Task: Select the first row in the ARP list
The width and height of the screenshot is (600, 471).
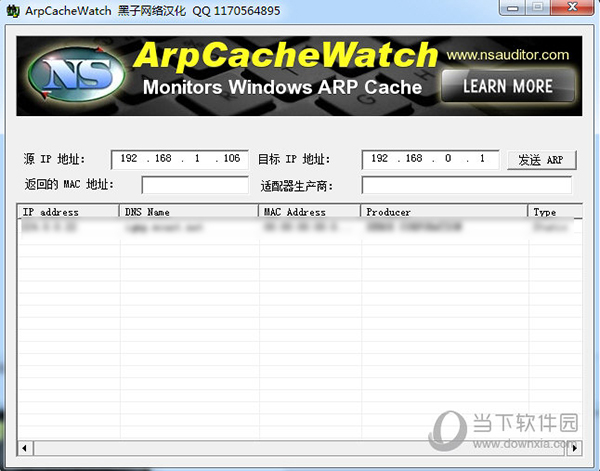Action: 300,227
